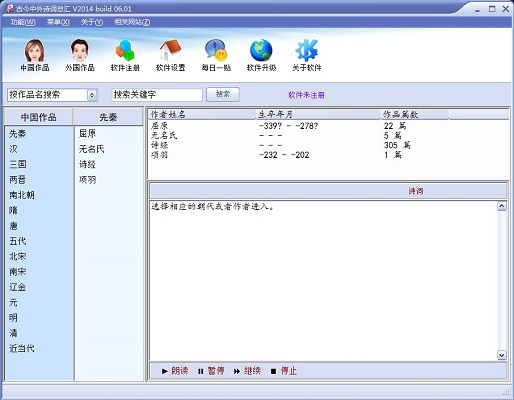This screenshot has height=400, width=514.
Task: Click the app icon in the title bar
Action: click(10, 8)
